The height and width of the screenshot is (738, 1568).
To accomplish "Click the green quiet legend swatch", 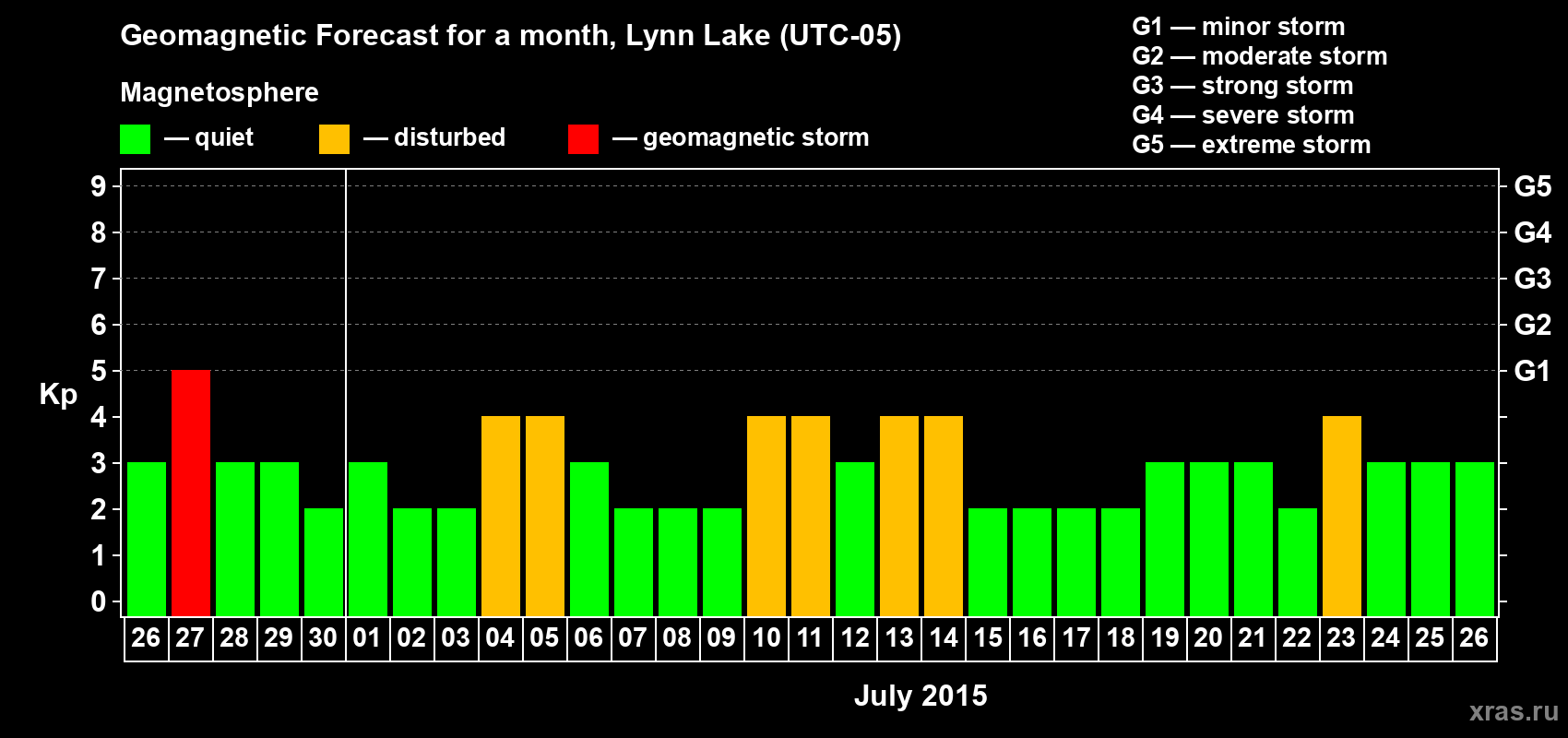I will point(135,139).
